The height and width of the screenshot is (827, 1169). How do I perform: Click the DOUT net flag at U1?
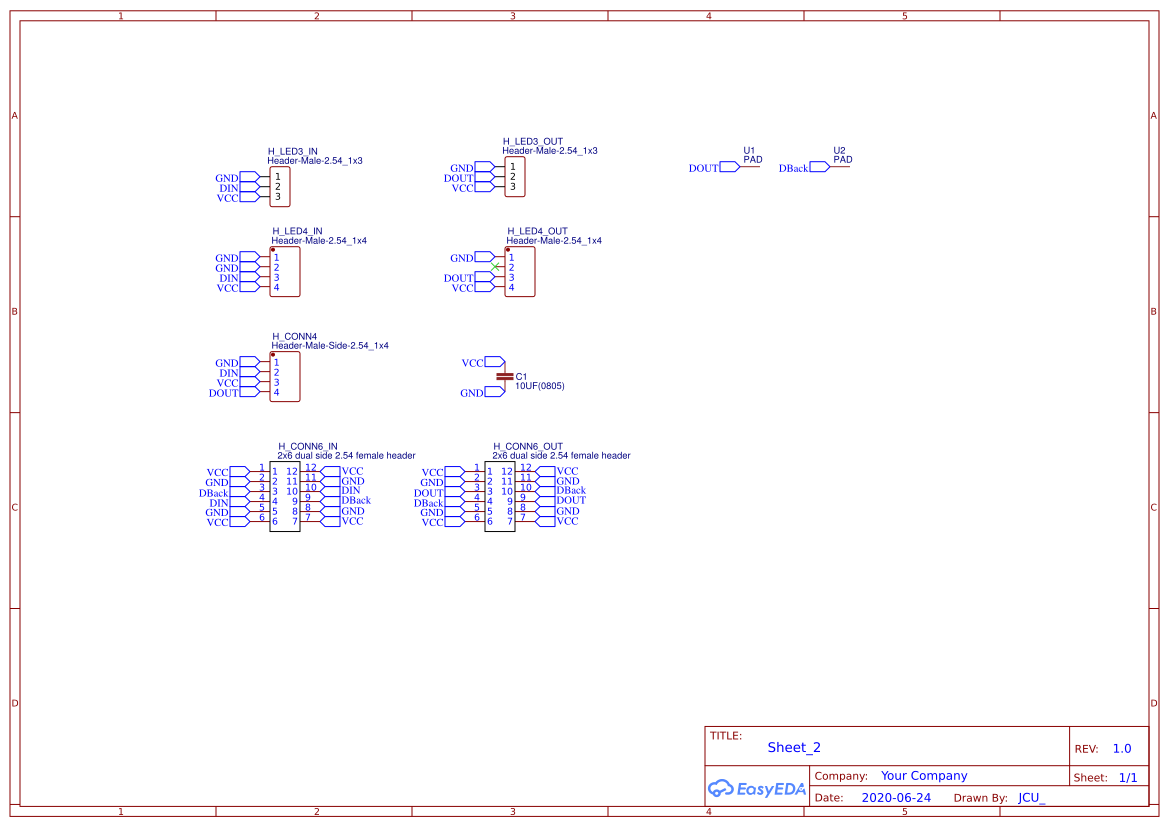(714, 167)
